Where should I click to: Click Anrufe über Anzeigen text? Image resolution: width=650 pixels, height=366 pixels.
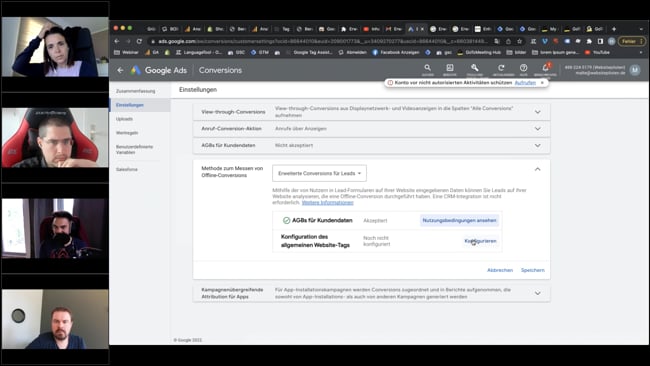(x=301, y=128)
